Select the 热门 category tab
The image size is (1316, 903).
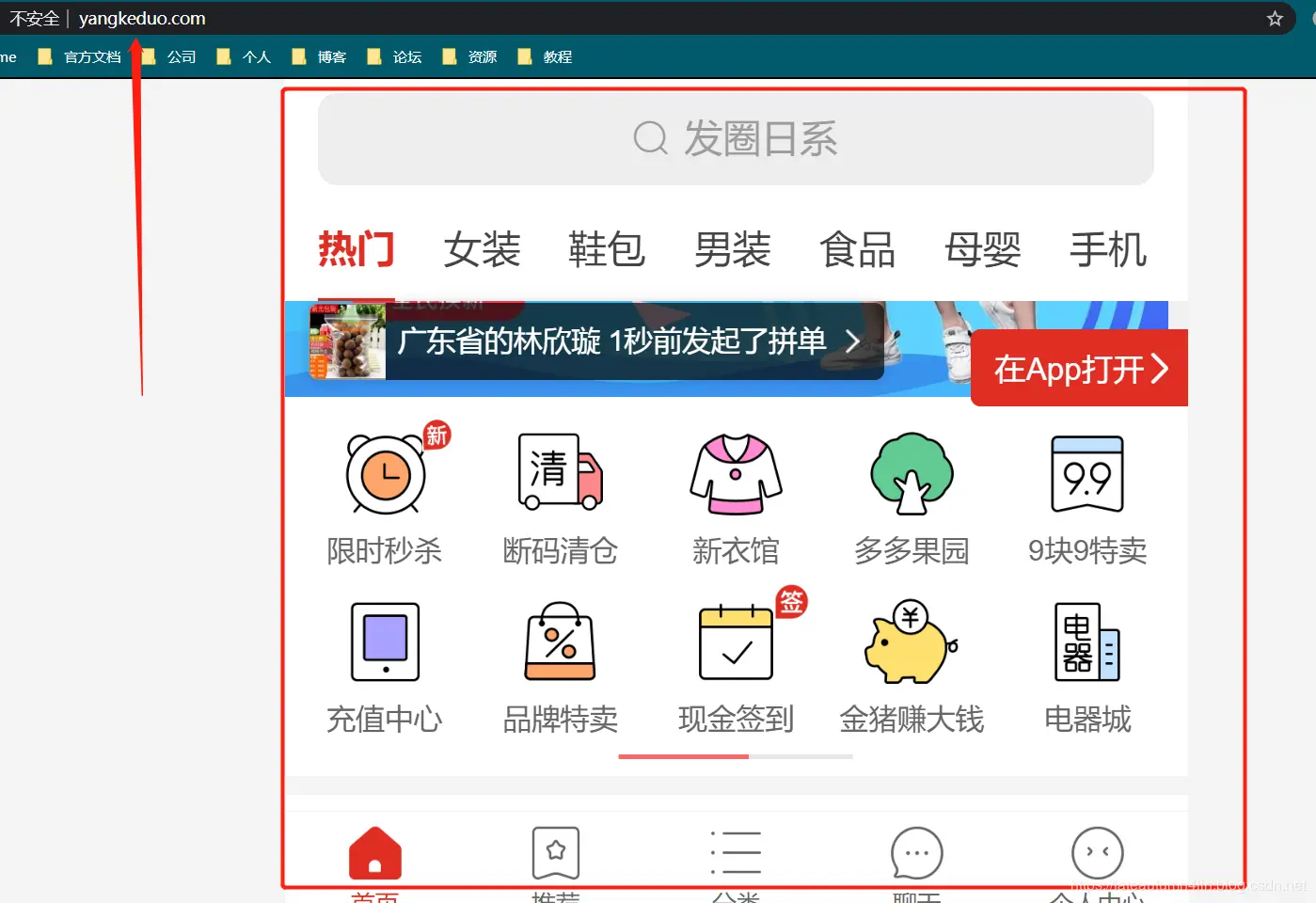coord(357,249)
